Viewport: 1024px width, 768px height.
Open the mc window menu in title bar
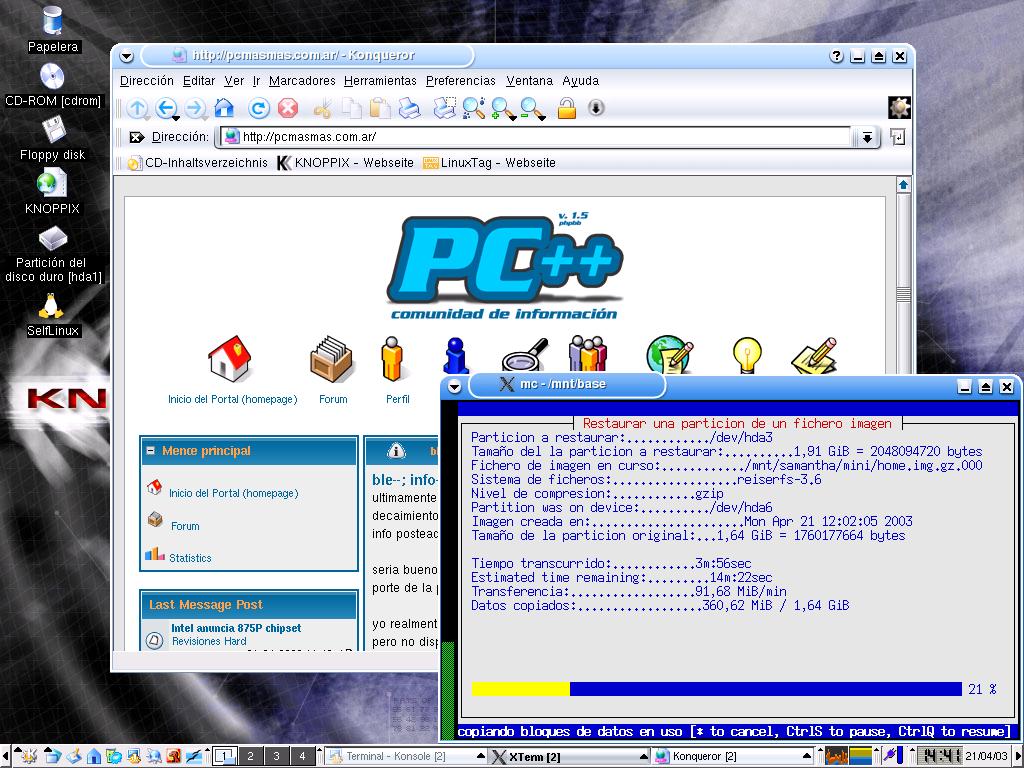tap(455, 387)
